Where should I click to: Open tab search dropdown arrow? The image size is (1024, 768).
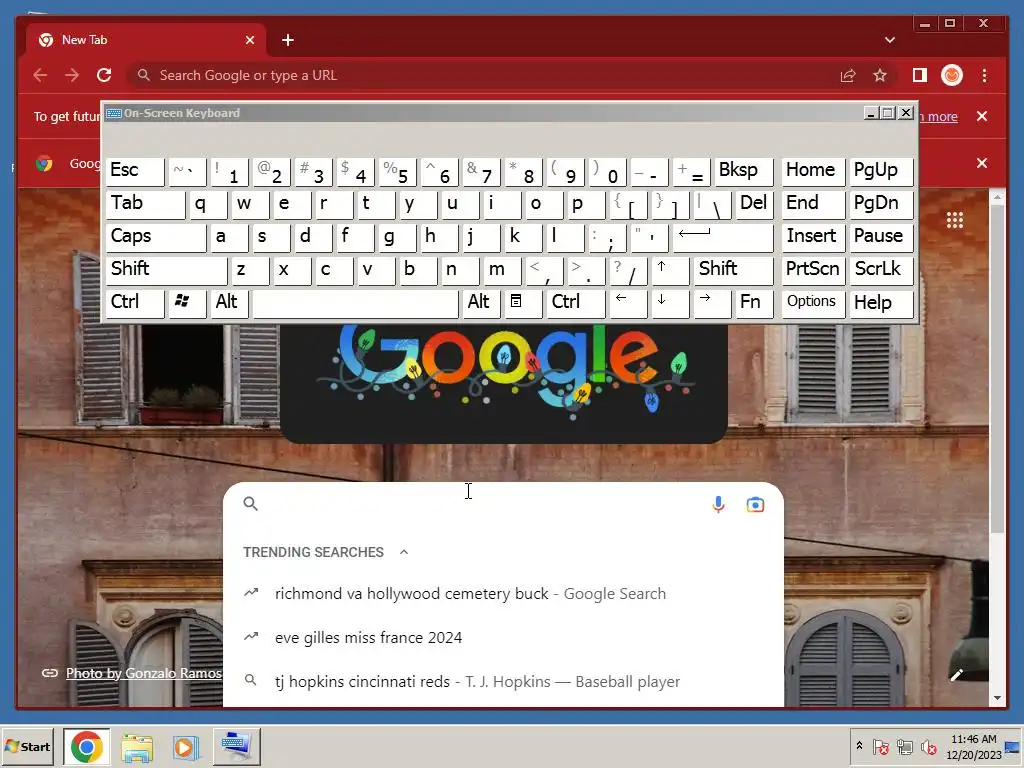point(889,40)
